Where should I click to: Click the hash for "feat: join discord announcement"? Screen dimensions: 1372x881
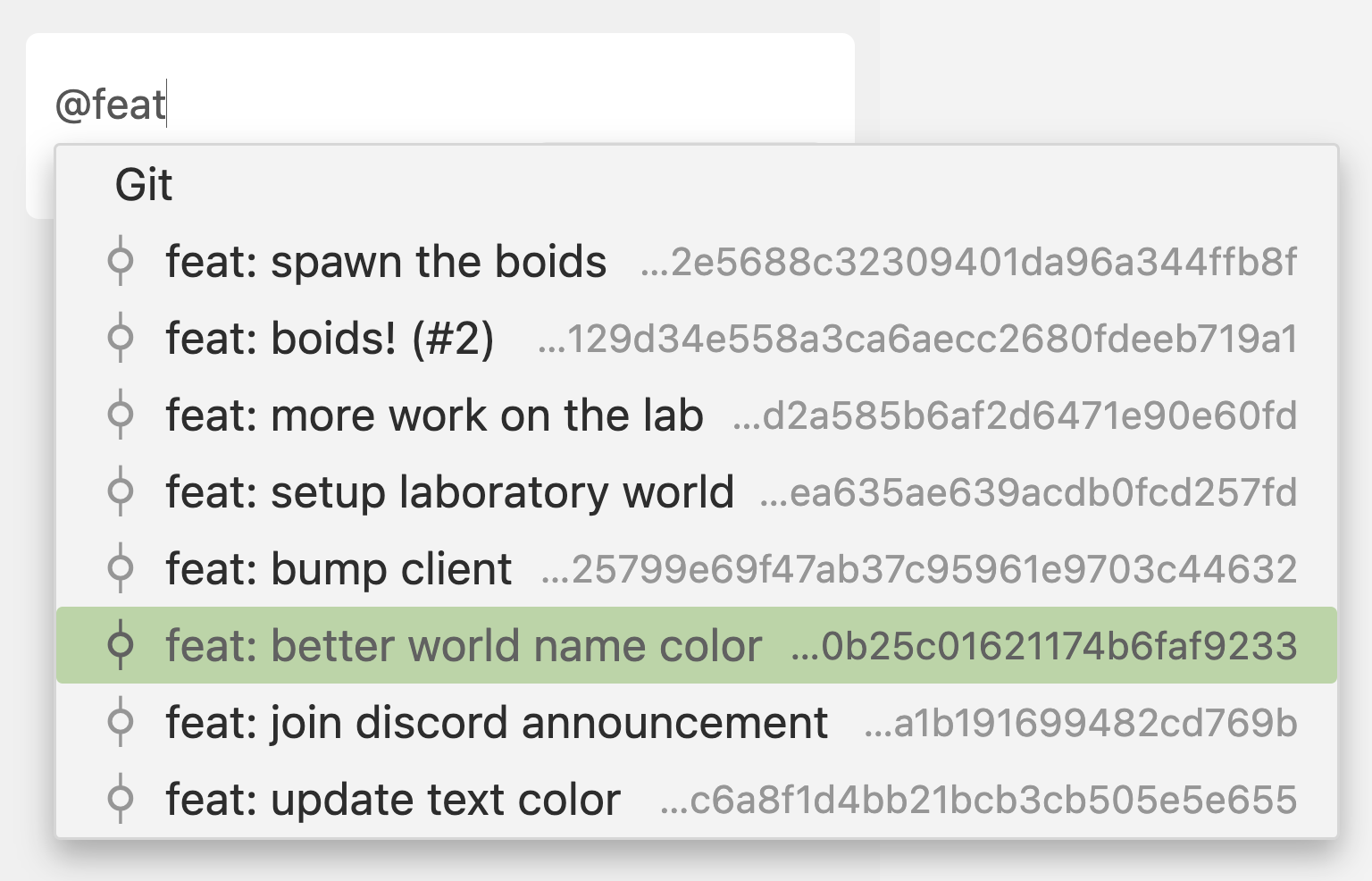pos(1081,723)
